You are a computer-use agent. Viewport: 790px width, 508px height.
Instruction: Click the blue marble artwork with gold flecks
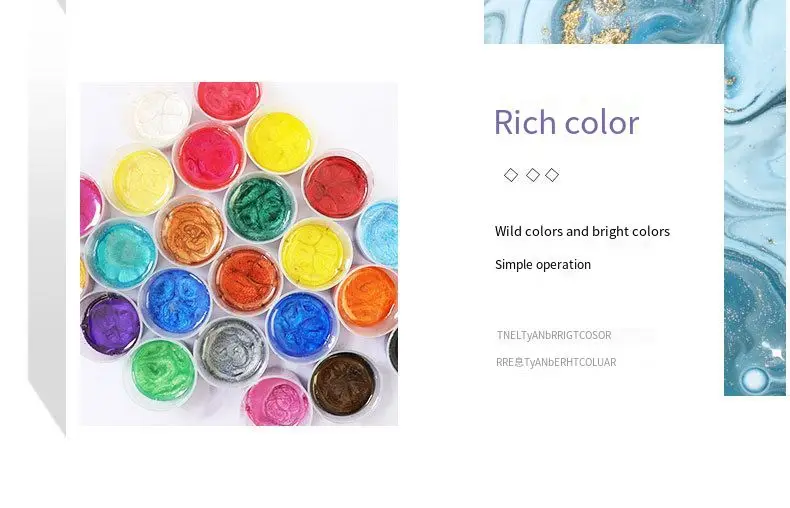coord(757,202)
